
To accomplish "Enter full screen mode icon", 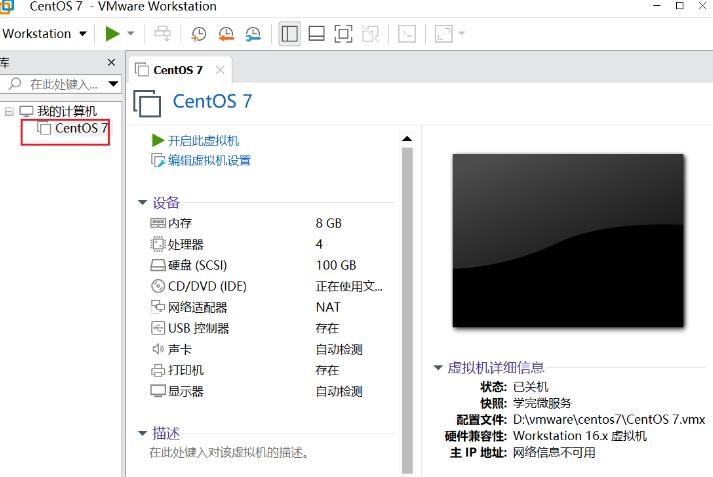I will (343, 34).
